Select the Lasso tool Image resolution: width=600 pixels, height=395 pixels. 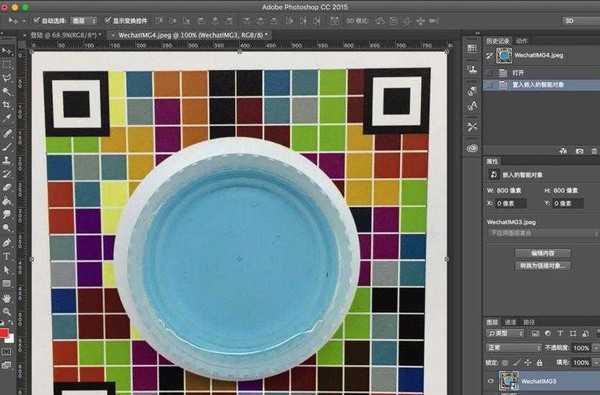7,78
